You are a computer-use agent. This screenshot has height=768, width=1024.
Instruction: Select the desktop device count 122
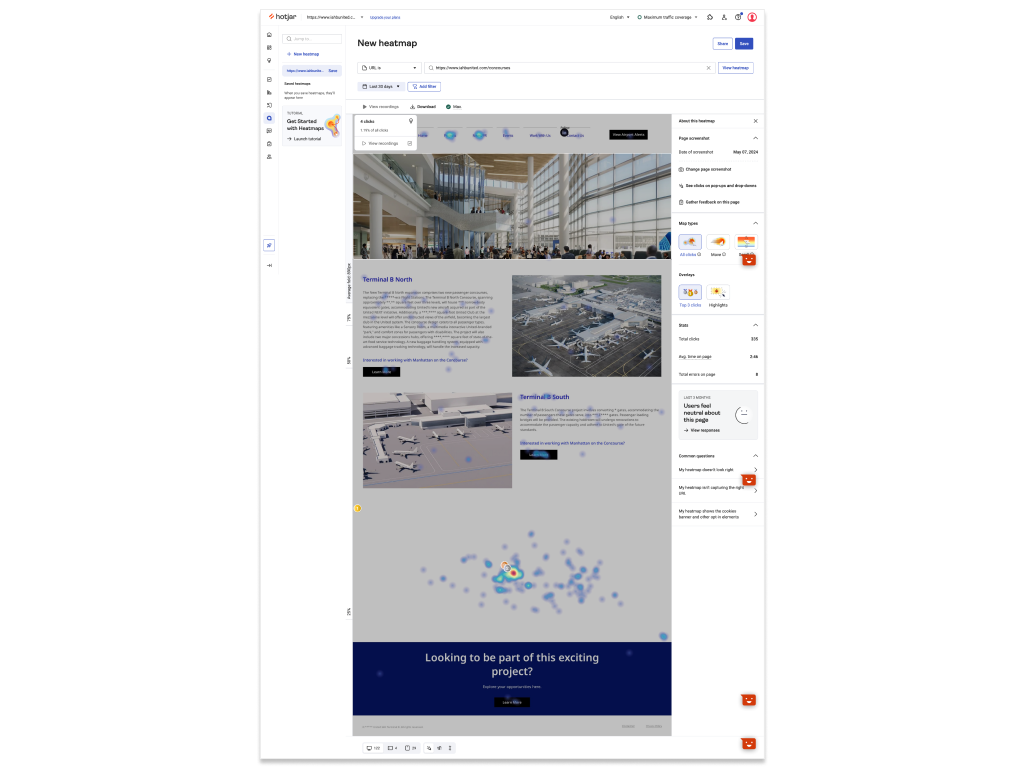click(x=374, y=748)
